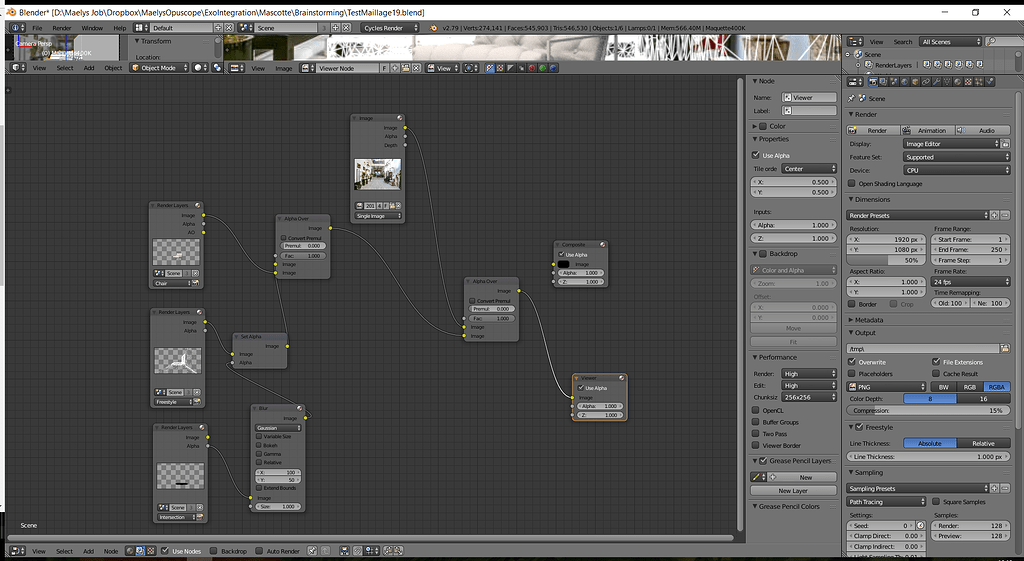Viewport: 1024px width, 561px height.
Task: Show blue channel only in image editor
Action: [x=553, y=67]
